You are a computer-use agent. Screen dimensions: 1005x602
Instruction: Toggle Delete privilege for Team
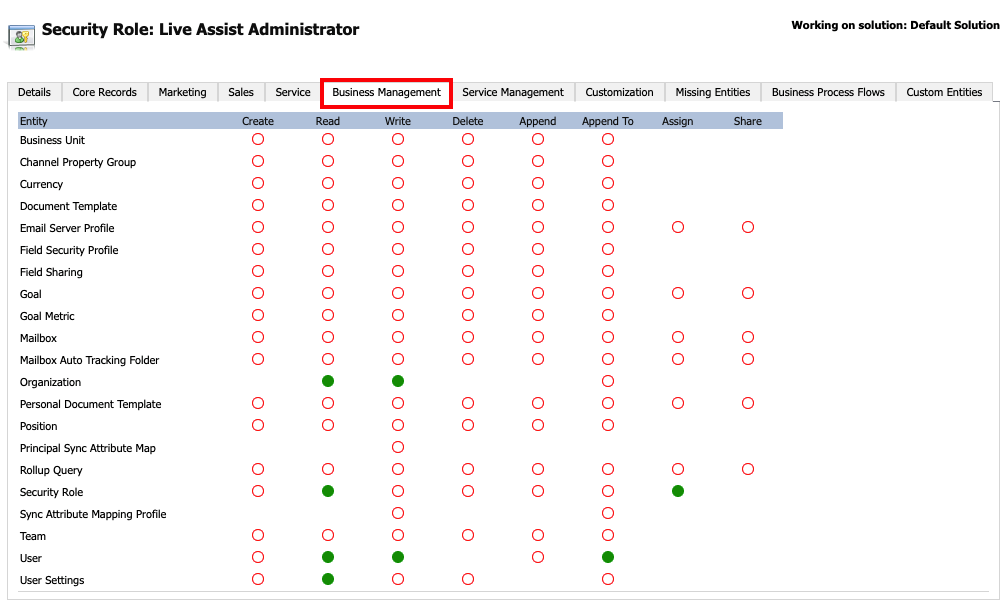pyautogui.click(x=468, y=535)
